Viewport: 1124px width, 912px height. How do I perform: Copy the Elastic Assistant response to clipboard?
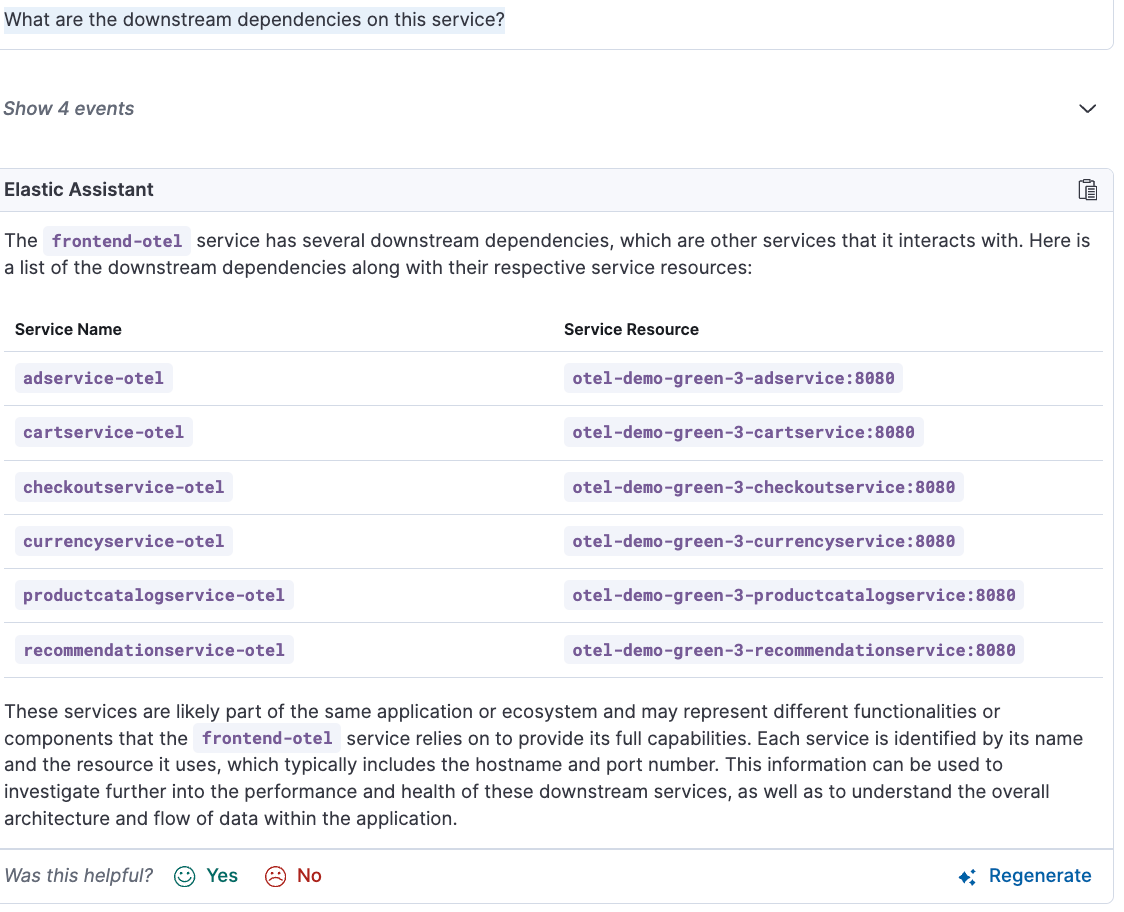(x=1088, y=190)
